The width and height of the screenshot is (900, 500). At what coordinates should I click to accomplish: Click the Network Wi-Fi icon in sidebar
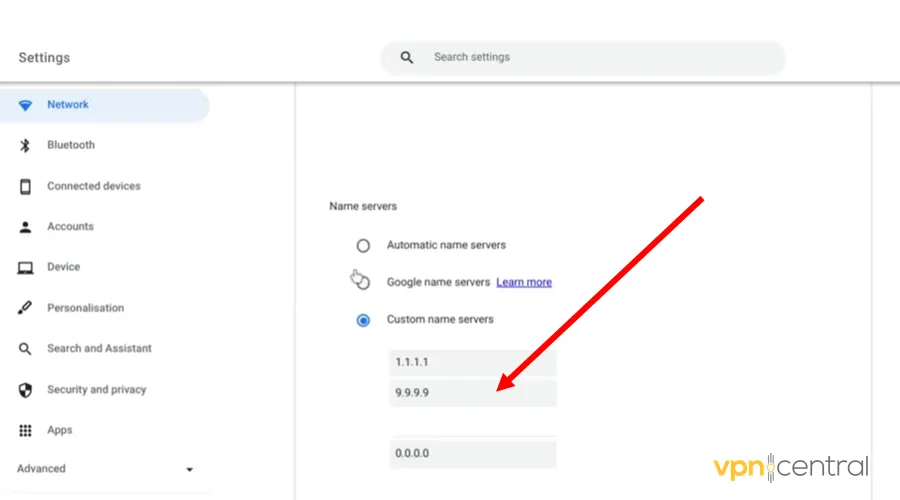25,105
